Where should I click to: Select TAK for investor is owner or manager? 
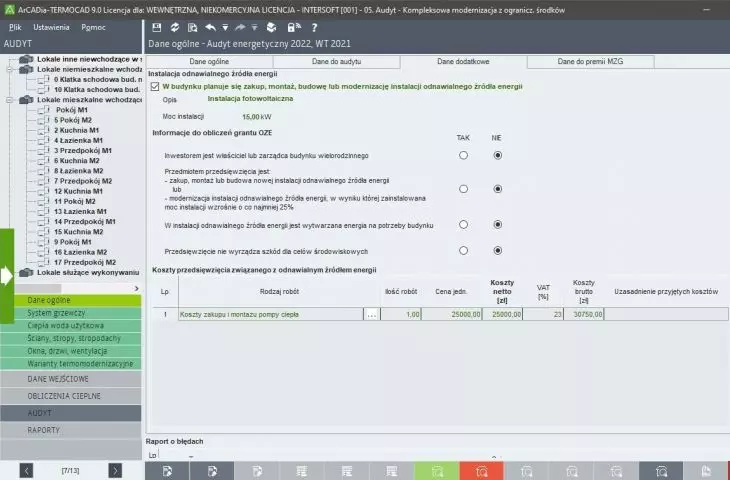tap(463, 155)
